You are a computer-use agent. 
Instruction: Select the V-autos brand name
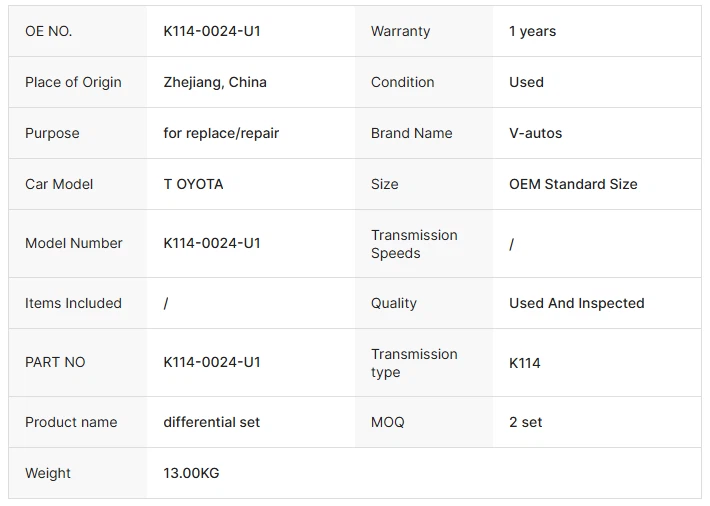[535, 133]
